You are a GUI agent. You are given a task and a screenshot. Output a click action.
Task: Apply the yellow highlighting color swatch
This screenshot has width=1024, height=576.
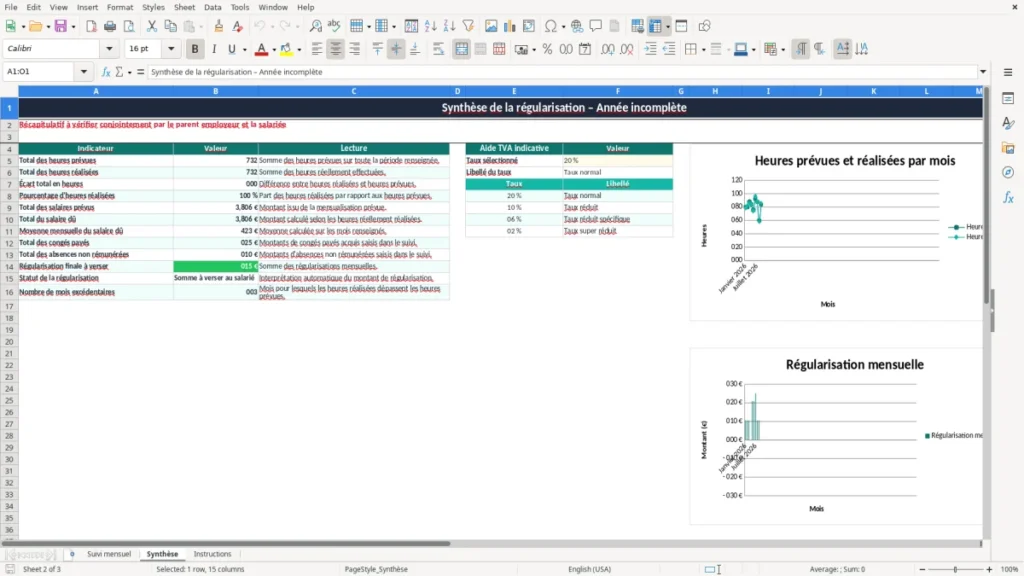(286, 49)
